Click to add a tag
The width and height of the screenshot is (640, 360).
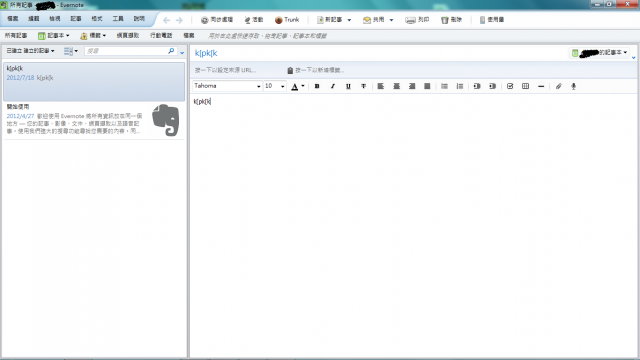pyautogui.click(x=316, y=70)
